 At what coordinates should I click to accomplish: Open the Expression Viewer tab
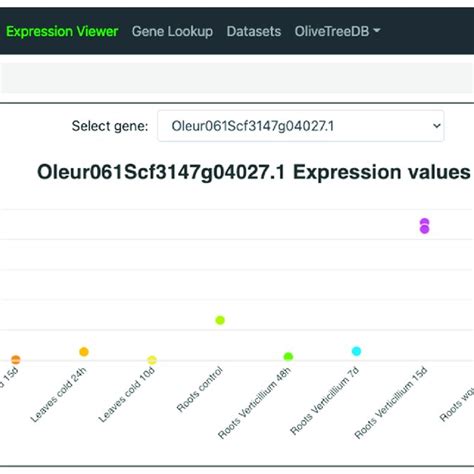point(62,32)
